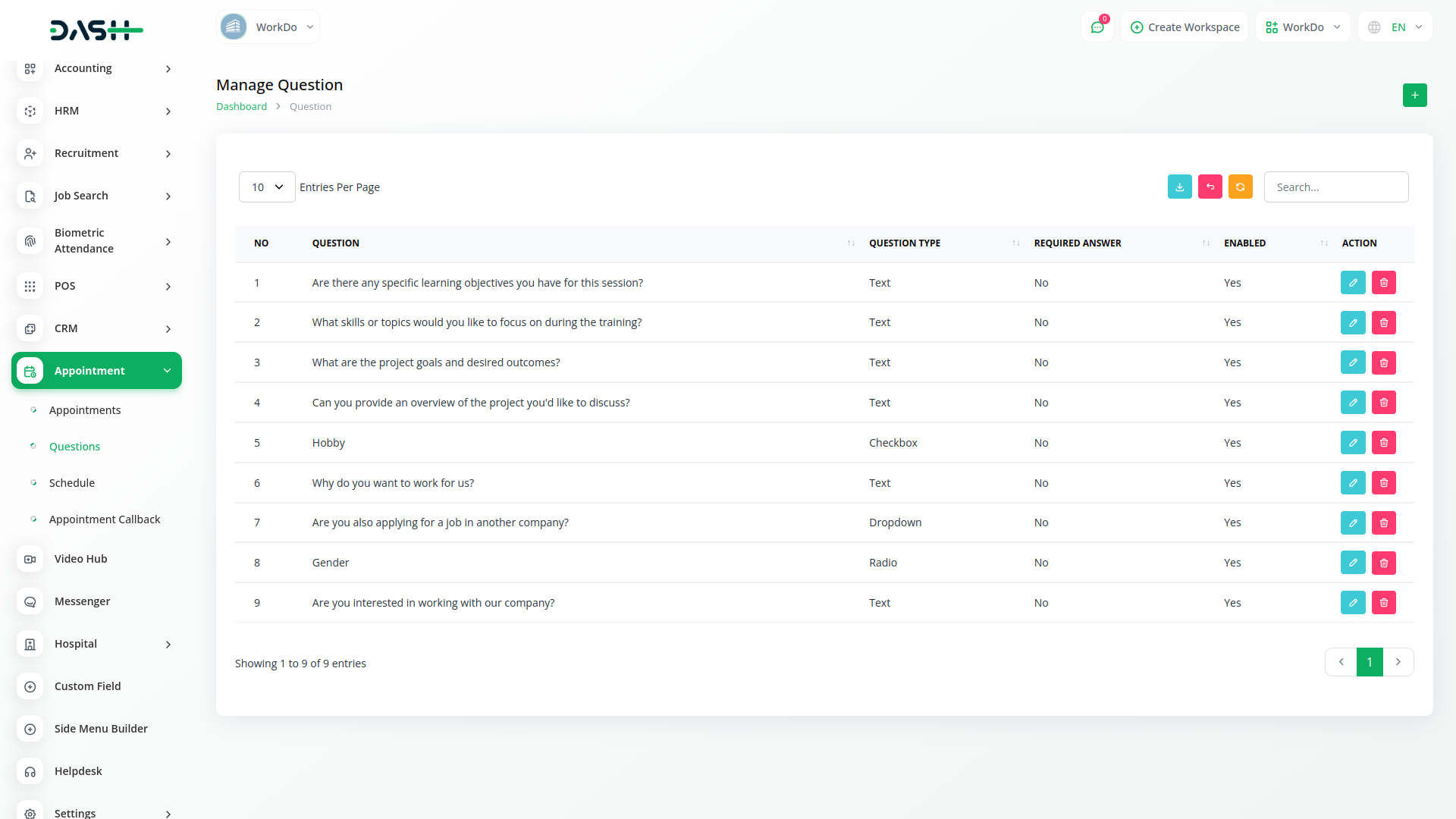This screenshot has width=1456, height=819.
Task: Open Appointment Callback in sidebar
Action: [x=105, y=519]
